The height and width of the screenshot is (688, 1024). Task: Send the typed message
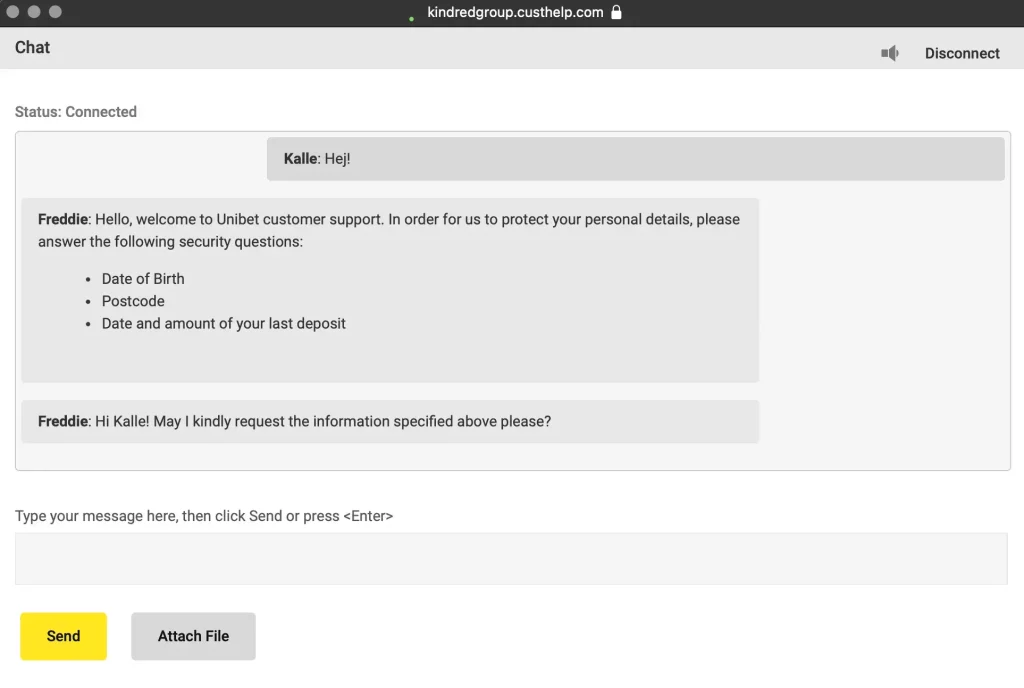coord(63,636)
